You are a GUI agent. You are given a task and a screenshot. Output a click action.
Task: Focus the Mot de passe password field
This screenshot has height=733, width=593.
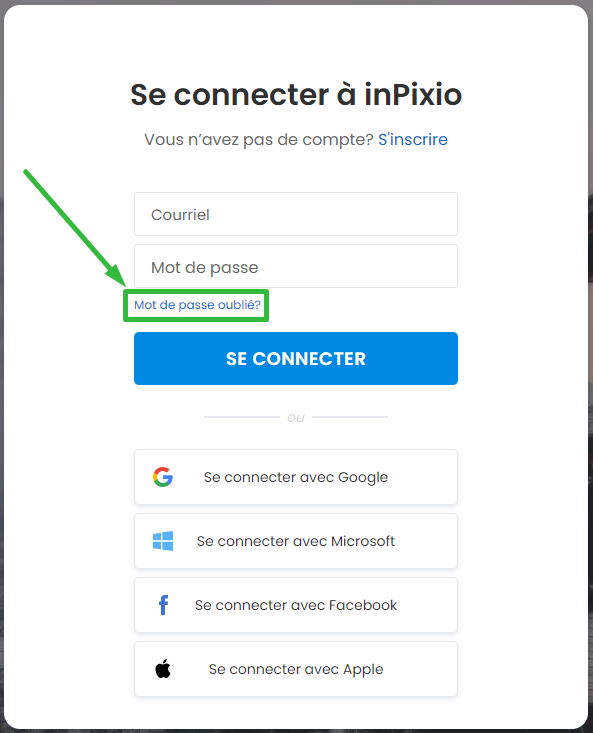(x=296, y=266)
